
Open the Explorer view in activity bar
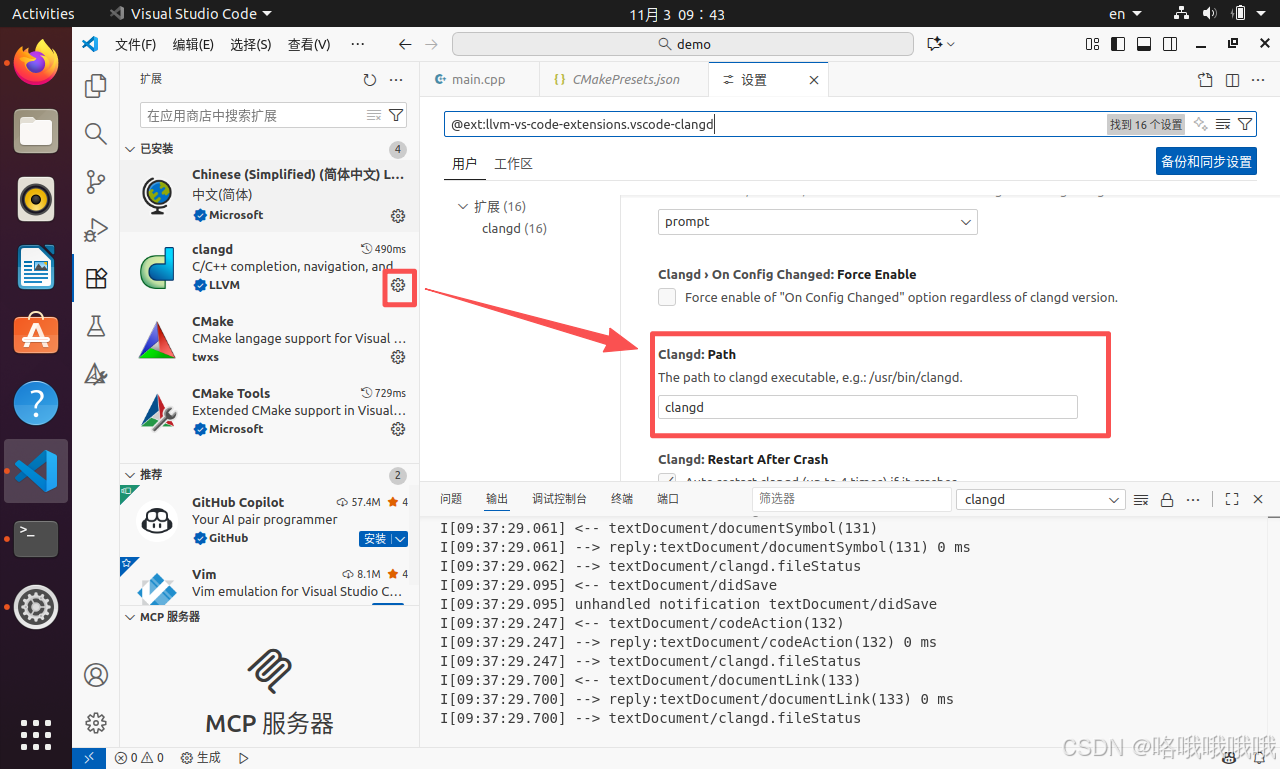tap(96, 86)
